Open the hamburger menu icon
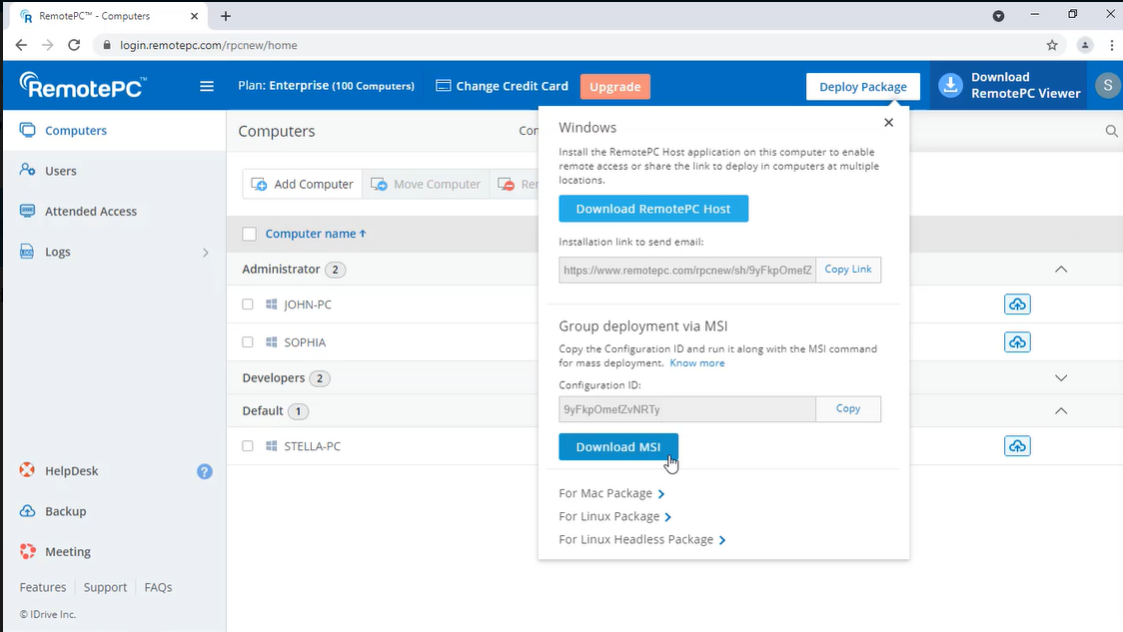1123x632 pixels. [x=207, y=86]
